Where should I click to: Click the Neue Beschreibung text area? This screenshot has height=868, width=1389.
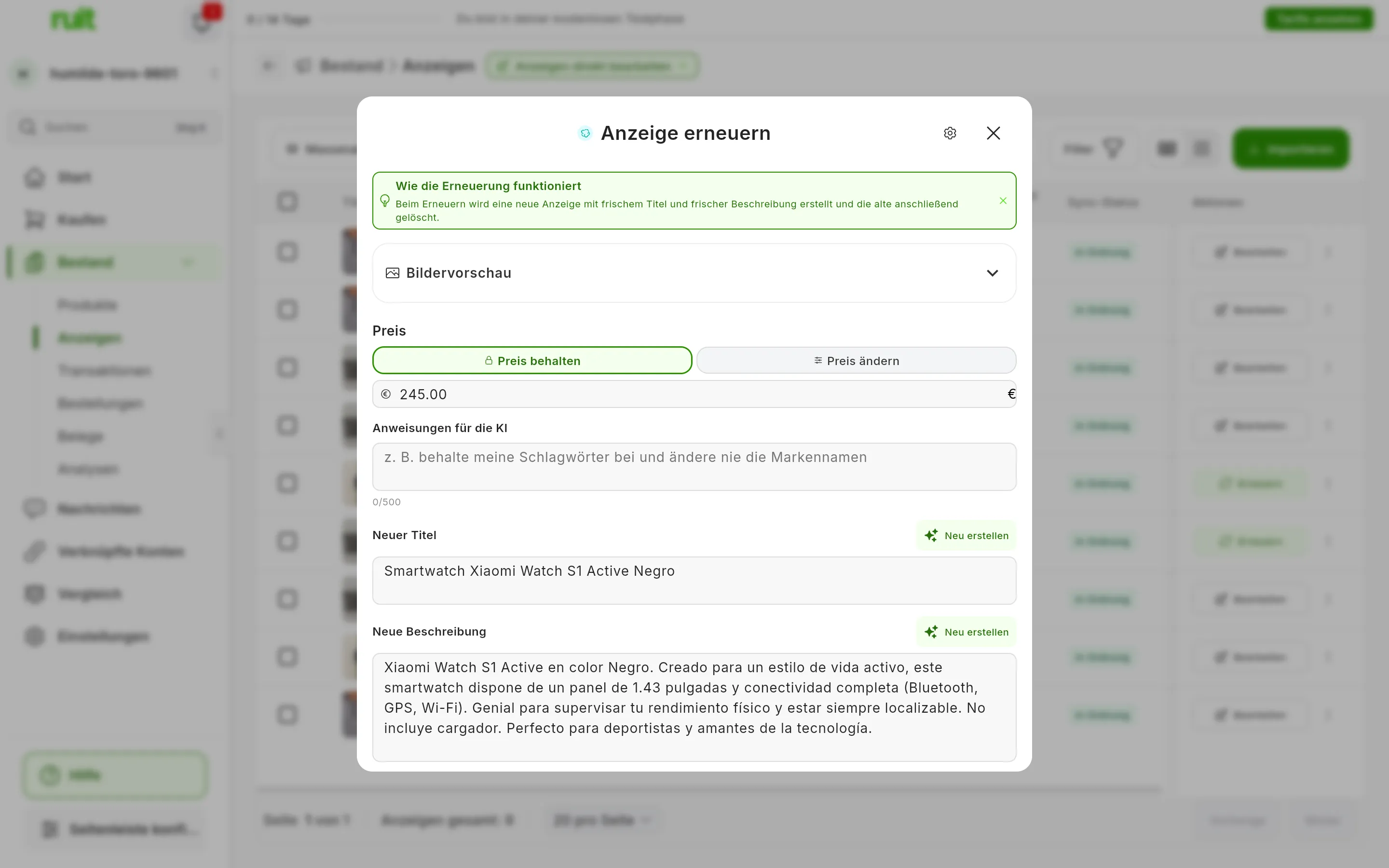pyautogui.click(x=694, y=707)
